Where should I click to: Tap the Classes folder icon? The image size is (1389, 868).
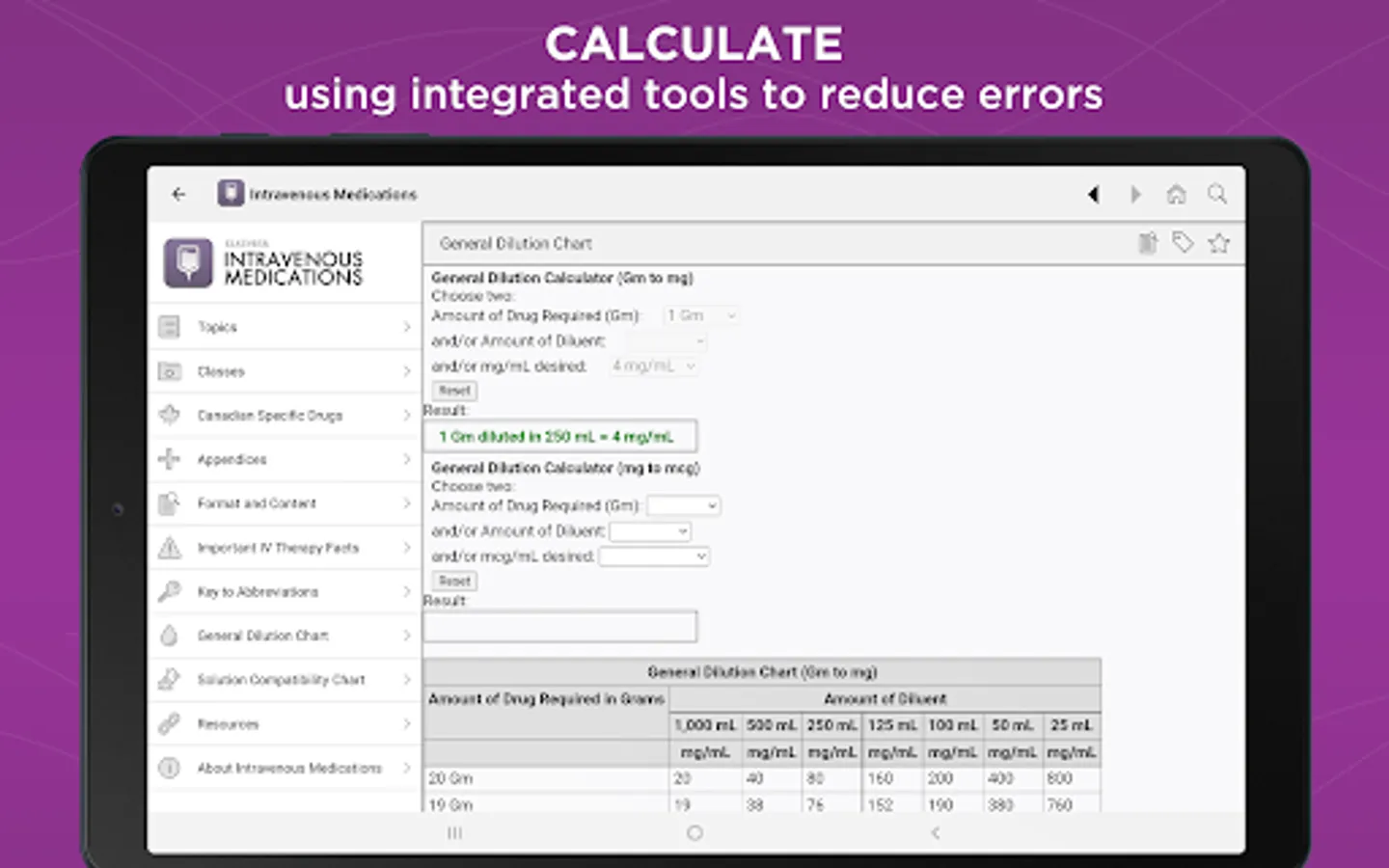(169, 371)
